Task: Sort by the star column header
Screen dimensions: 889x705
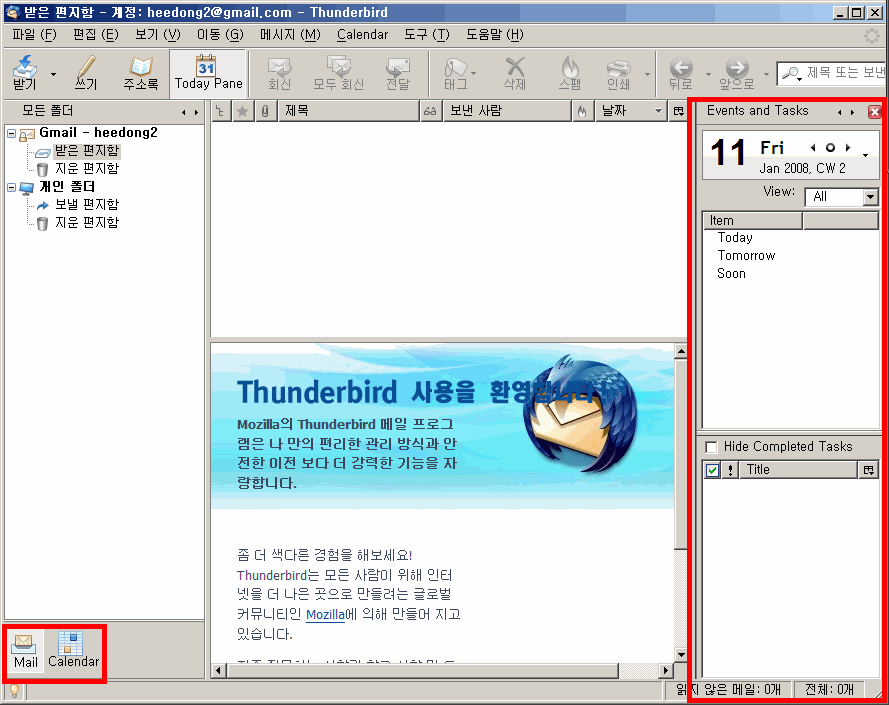Action: (243, 111)
